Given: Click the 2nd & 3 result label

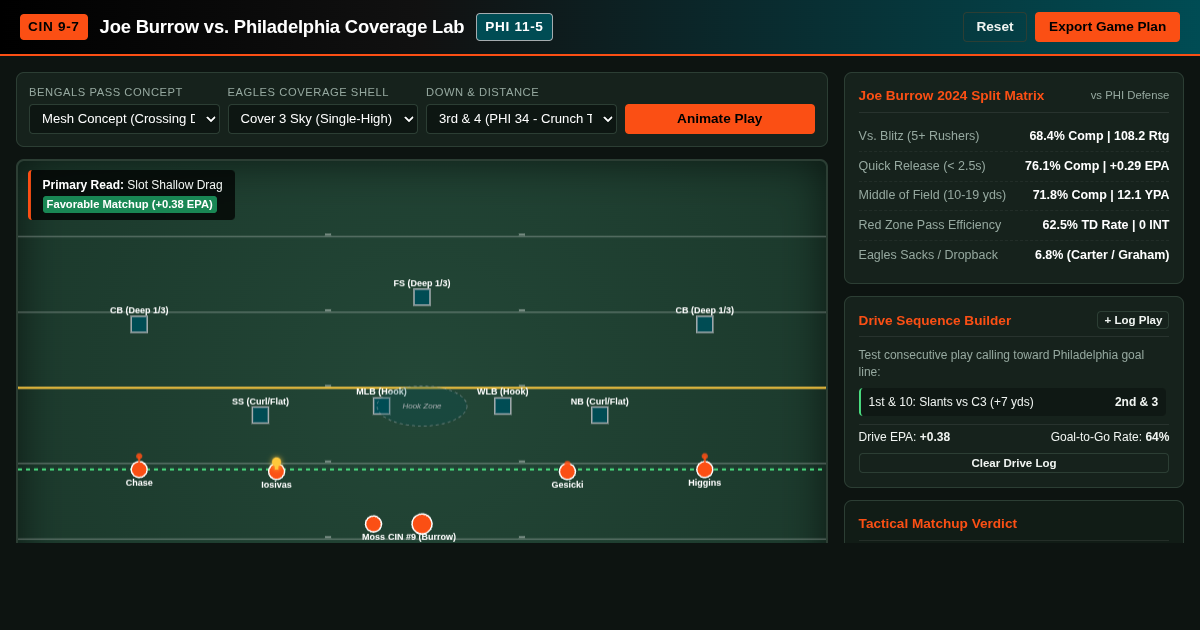Looking at the screenshot, I should pyautogui.click(x=1136, y=402).
